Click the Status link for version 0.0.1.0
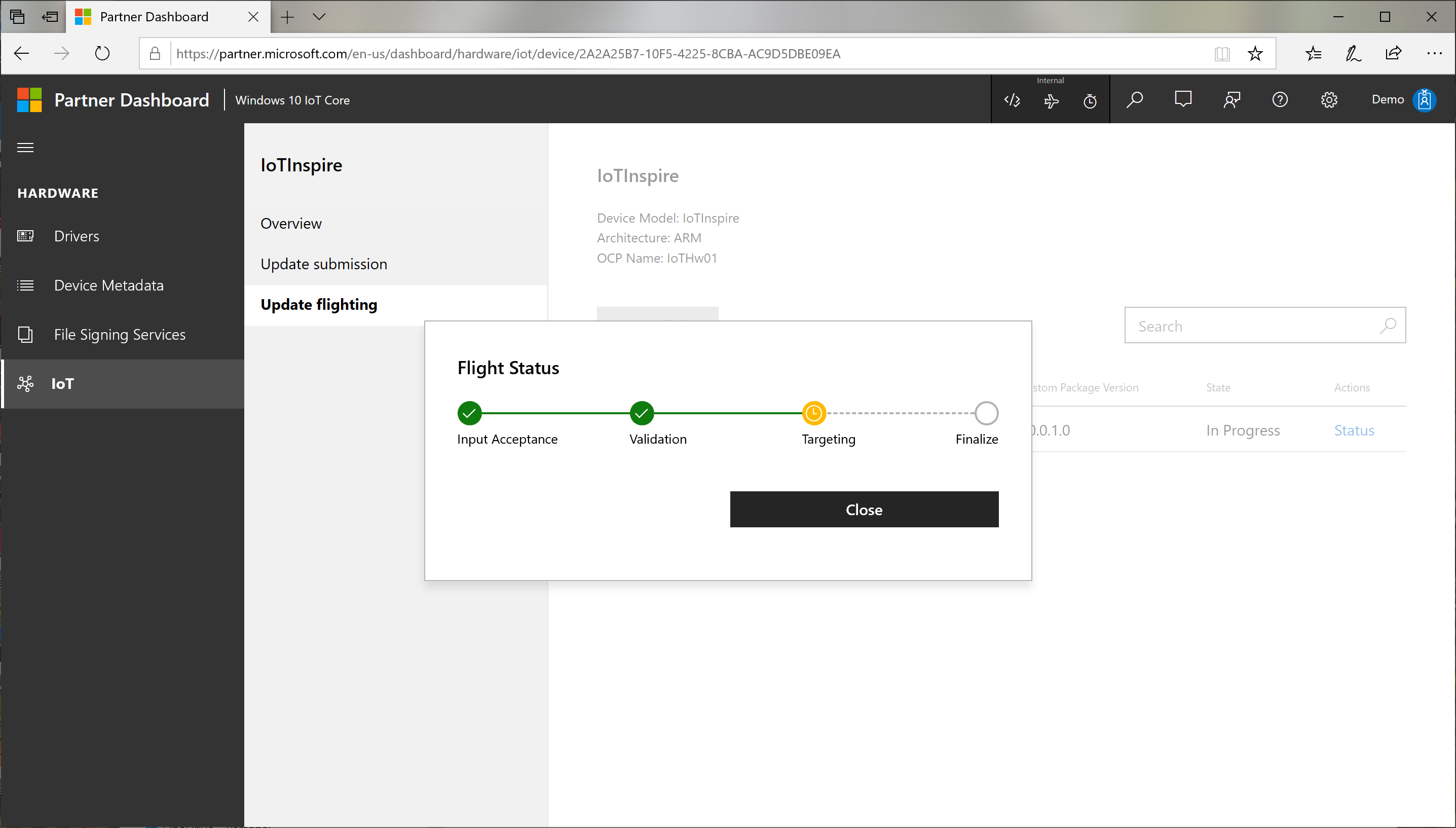The width and height of the screenshot is (1456, 828). [x=1354, y=430]
